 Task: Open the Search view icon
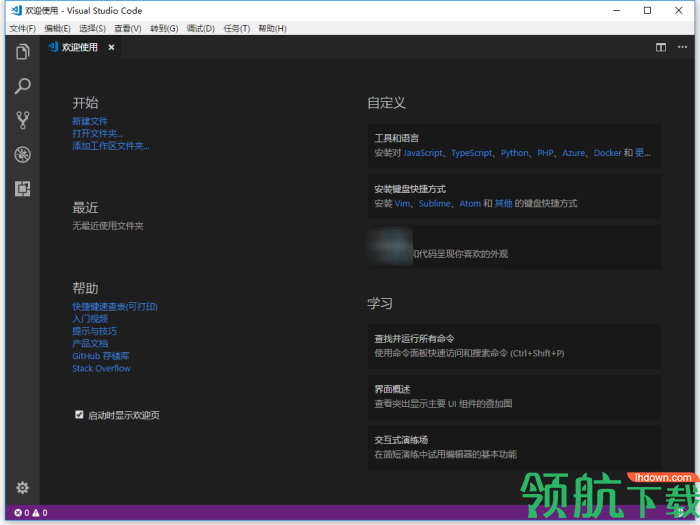click(x=22, y=86)
